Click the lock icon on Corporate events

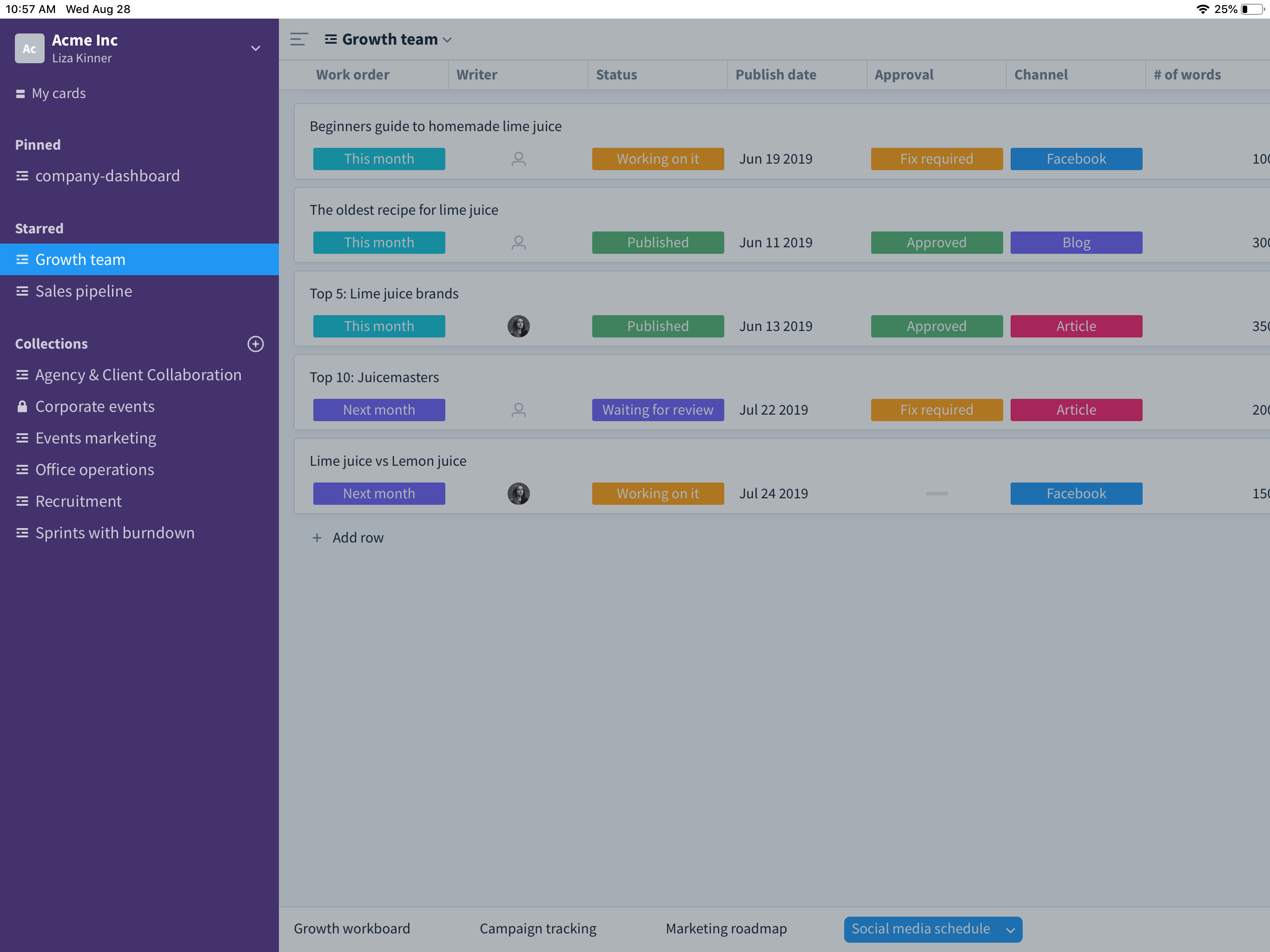click(22, 406)
